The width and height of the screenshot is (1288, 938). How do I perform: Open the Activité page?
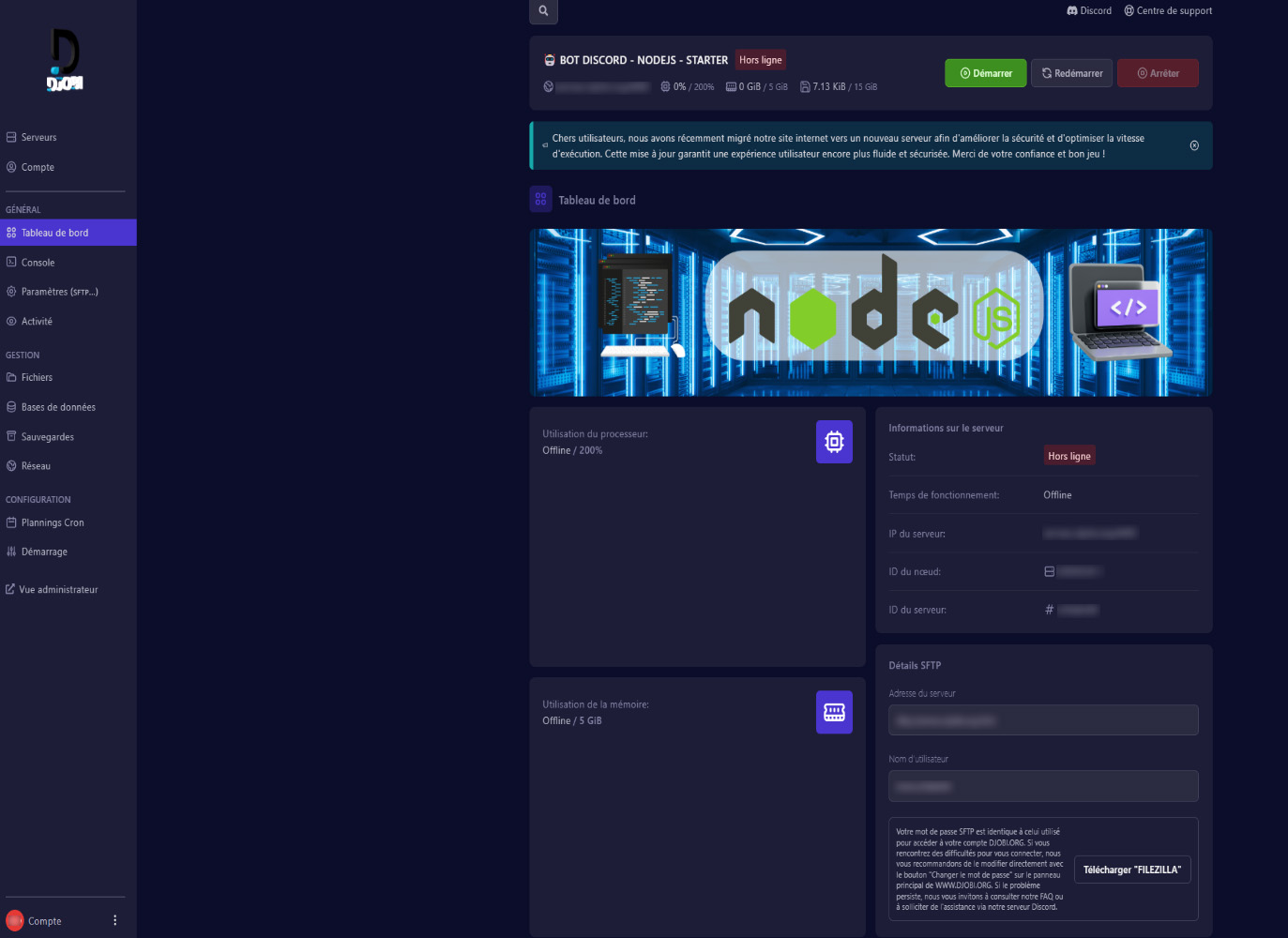pyautogui.click(x=68, y=321)
